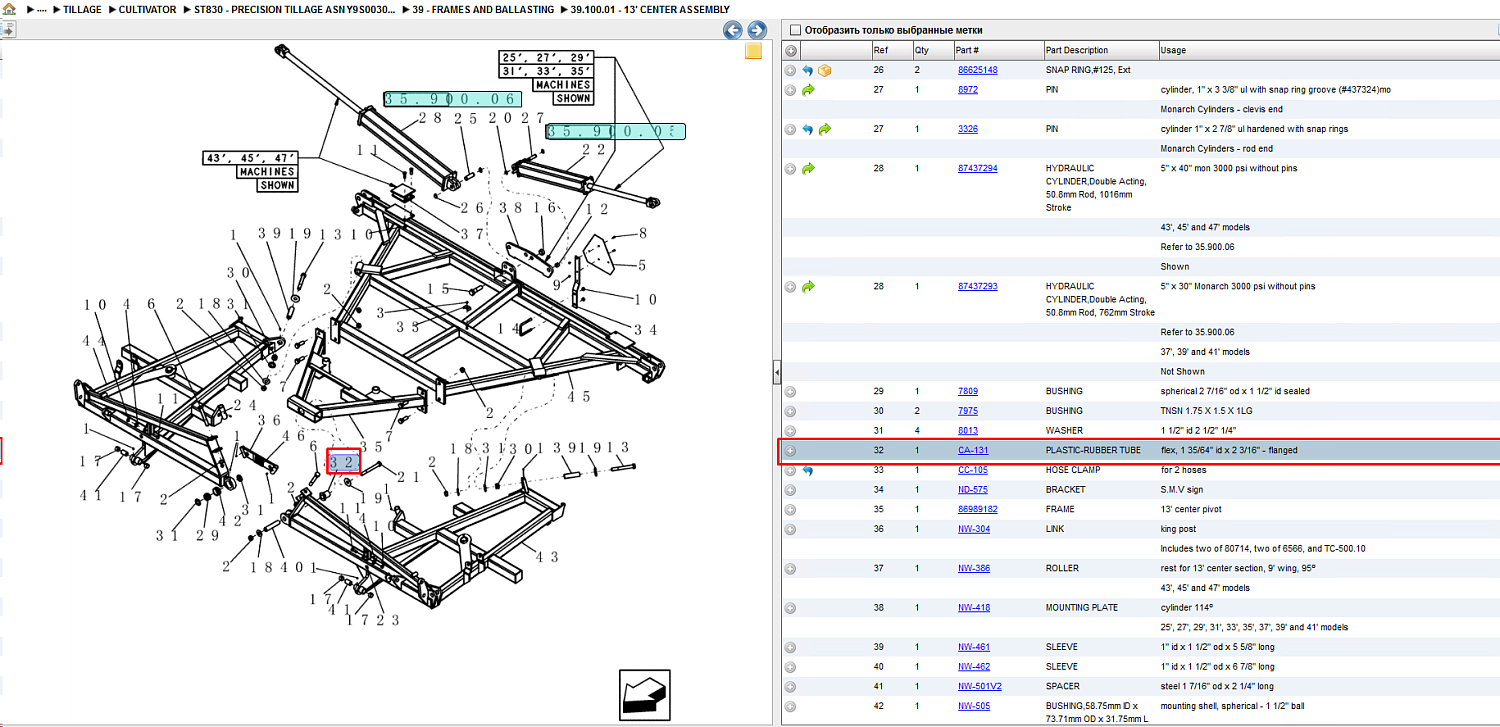The image size is (1500, 727).
Task: Go to the catalog home icon
Action: (x=8, y=9)
